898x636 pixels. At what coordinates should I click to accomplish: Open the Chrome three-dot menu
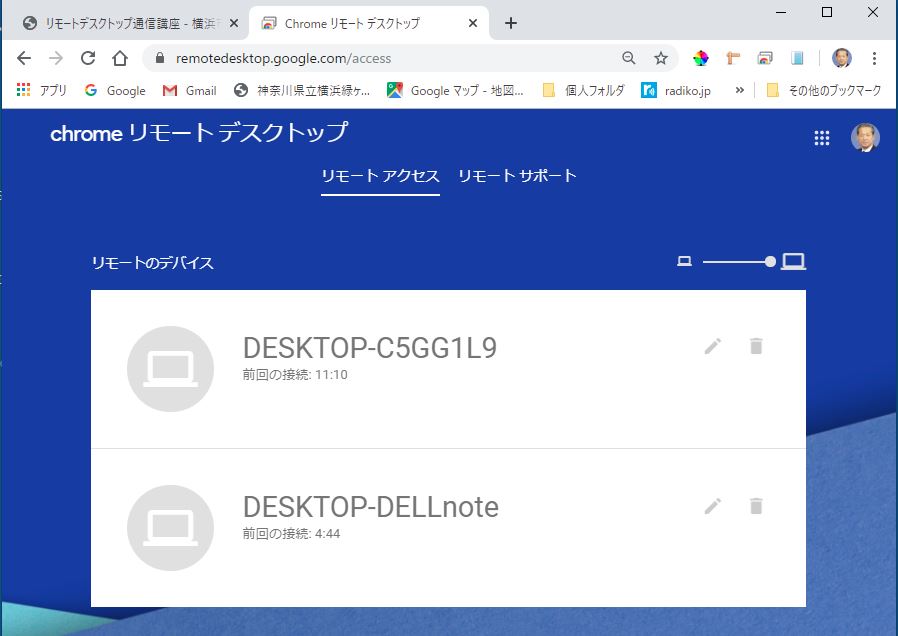874,58
